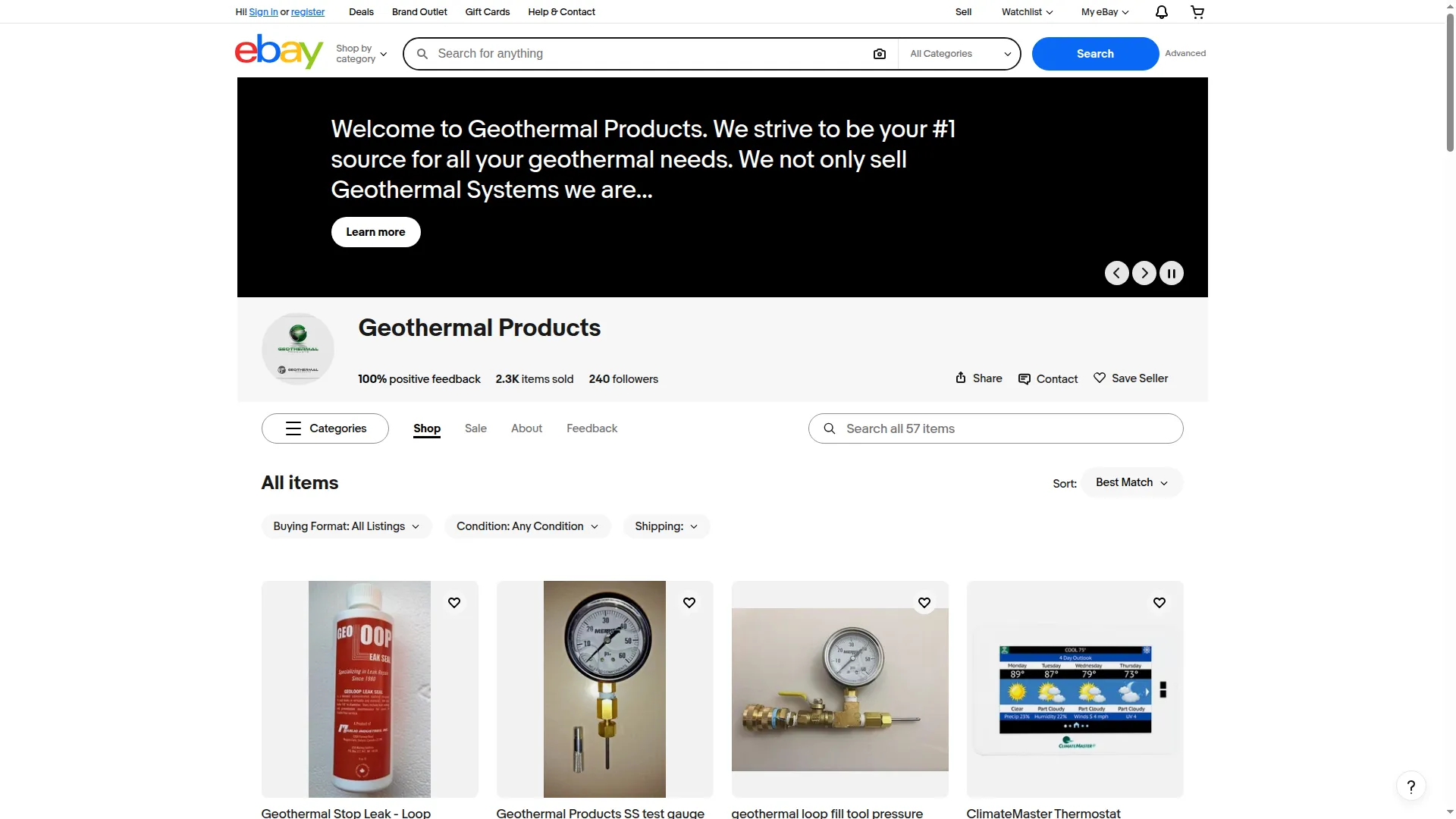Switch to the About tab
This screenshot has height=819, width=1456.
(526, 428)
